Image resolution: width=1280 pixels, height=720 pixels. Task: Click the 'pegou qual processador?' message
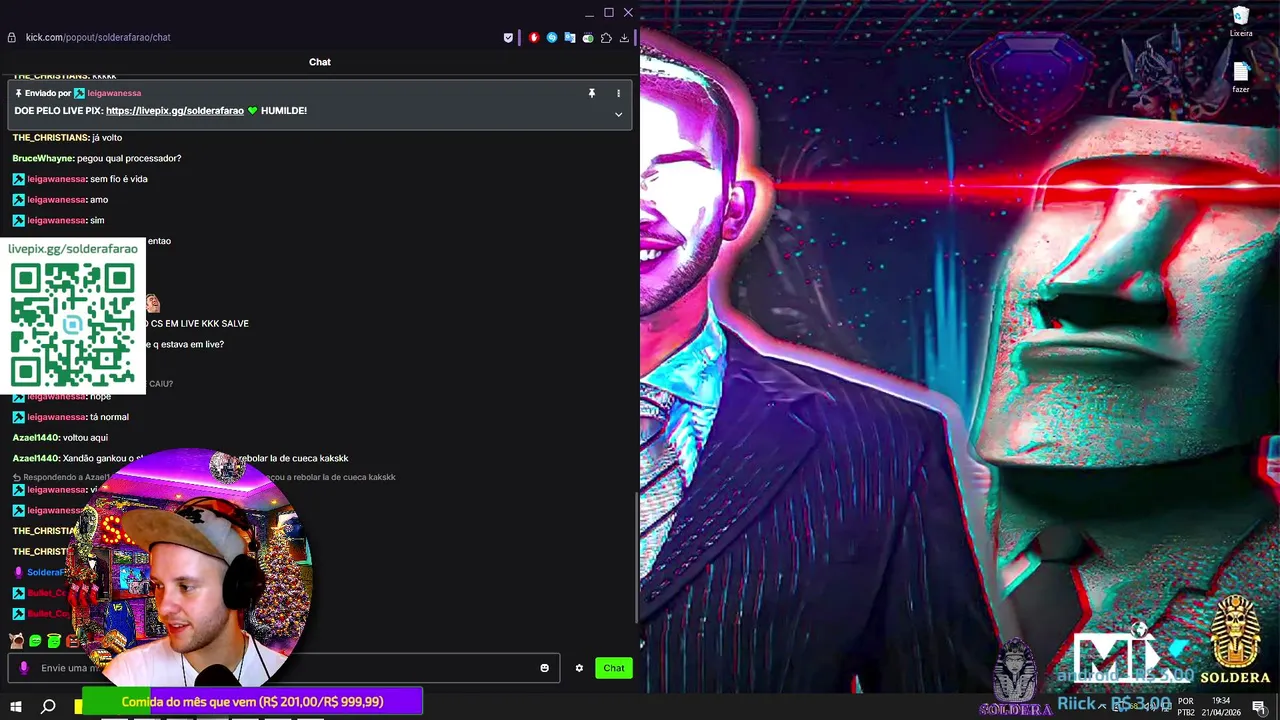(129, 158)
